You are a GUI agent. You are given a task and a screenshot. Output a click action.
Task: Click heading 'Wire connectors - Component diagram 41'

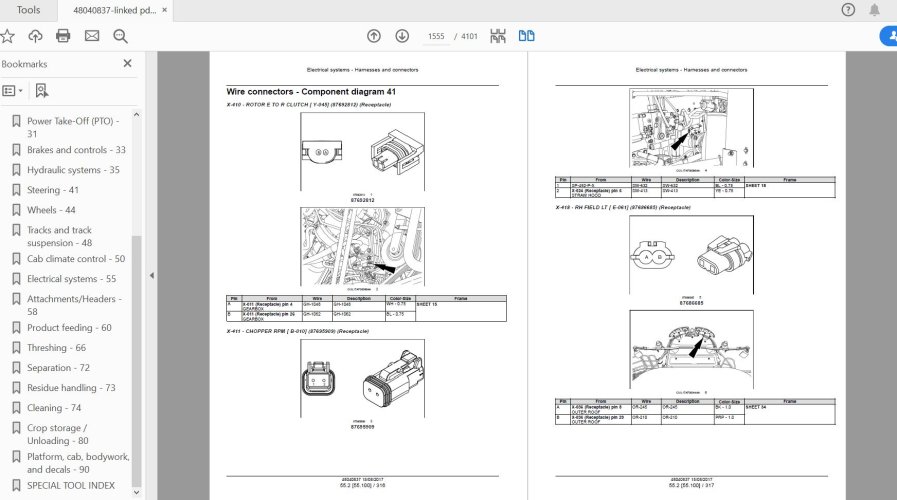(x=311, y=92)
